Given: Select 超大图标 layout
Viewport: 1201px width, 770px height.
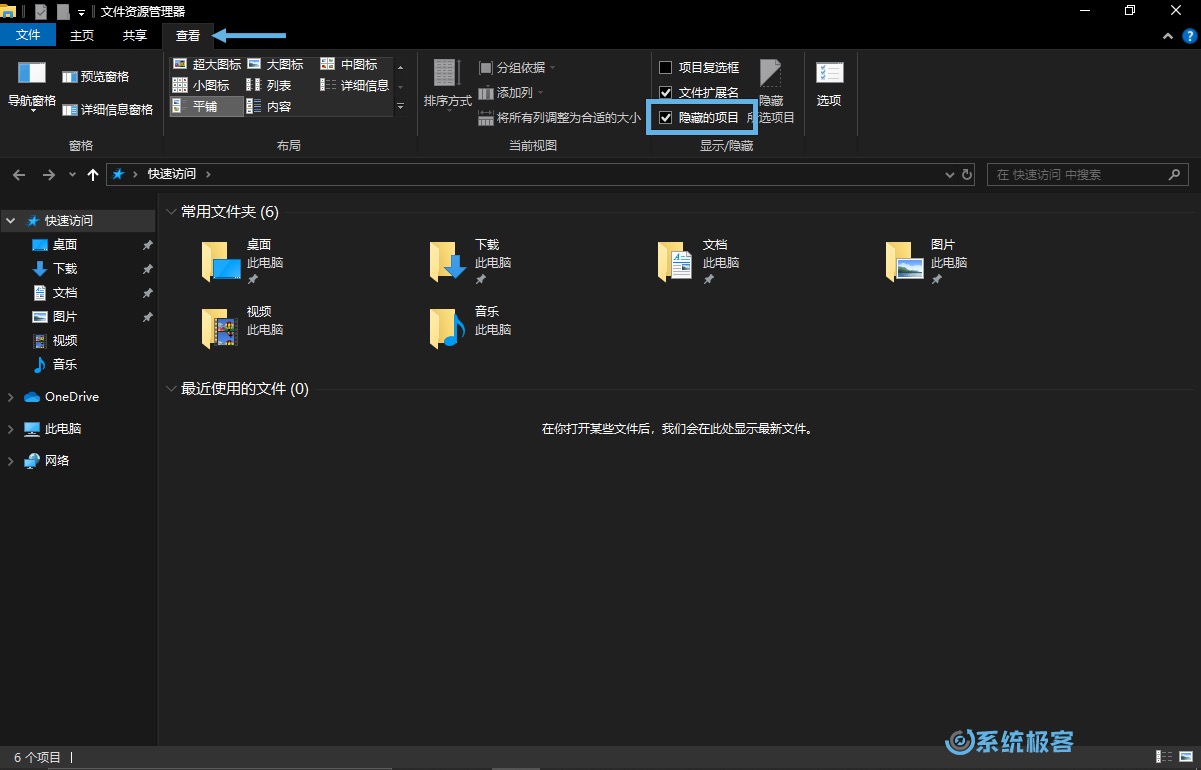Looking at the screenshot, I should 207,64.
